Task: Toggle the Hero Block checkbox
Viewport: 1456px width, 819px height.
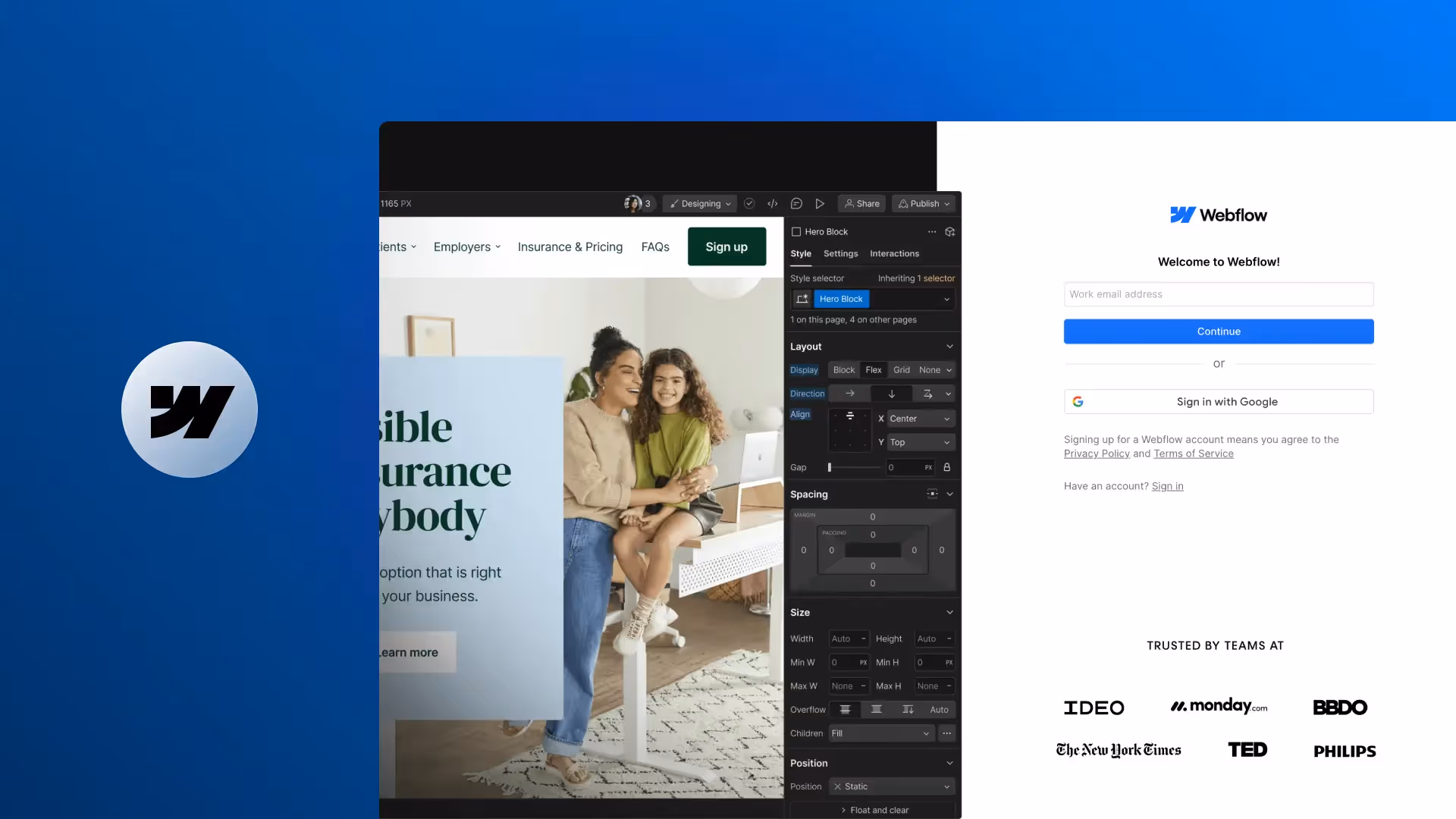Action: click(796, 231)
